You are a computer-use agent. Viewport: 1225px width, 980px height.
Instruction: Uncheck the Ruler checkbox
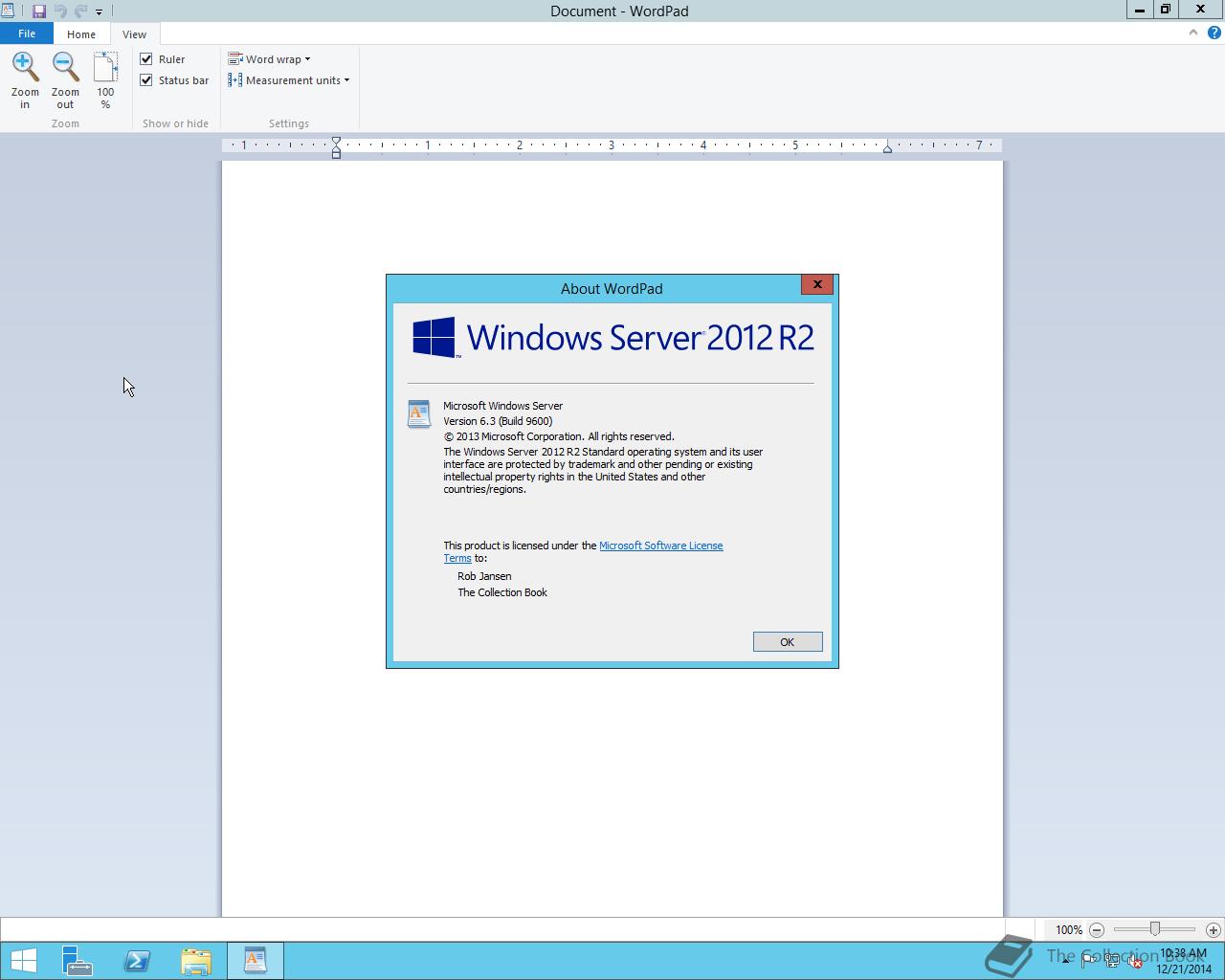(x=146, y=59)
